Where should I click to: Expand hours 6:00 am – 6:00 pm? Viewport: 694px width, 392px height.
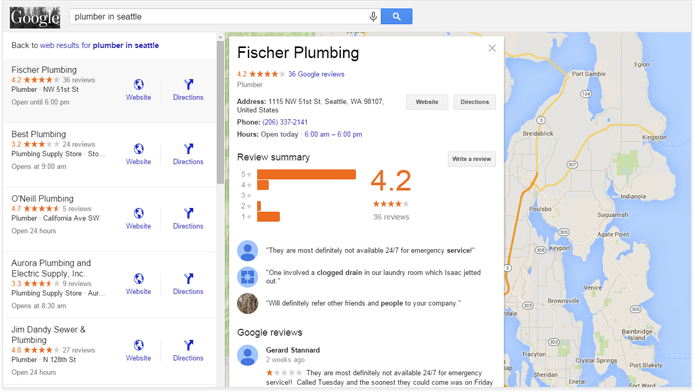coord(333,135)
